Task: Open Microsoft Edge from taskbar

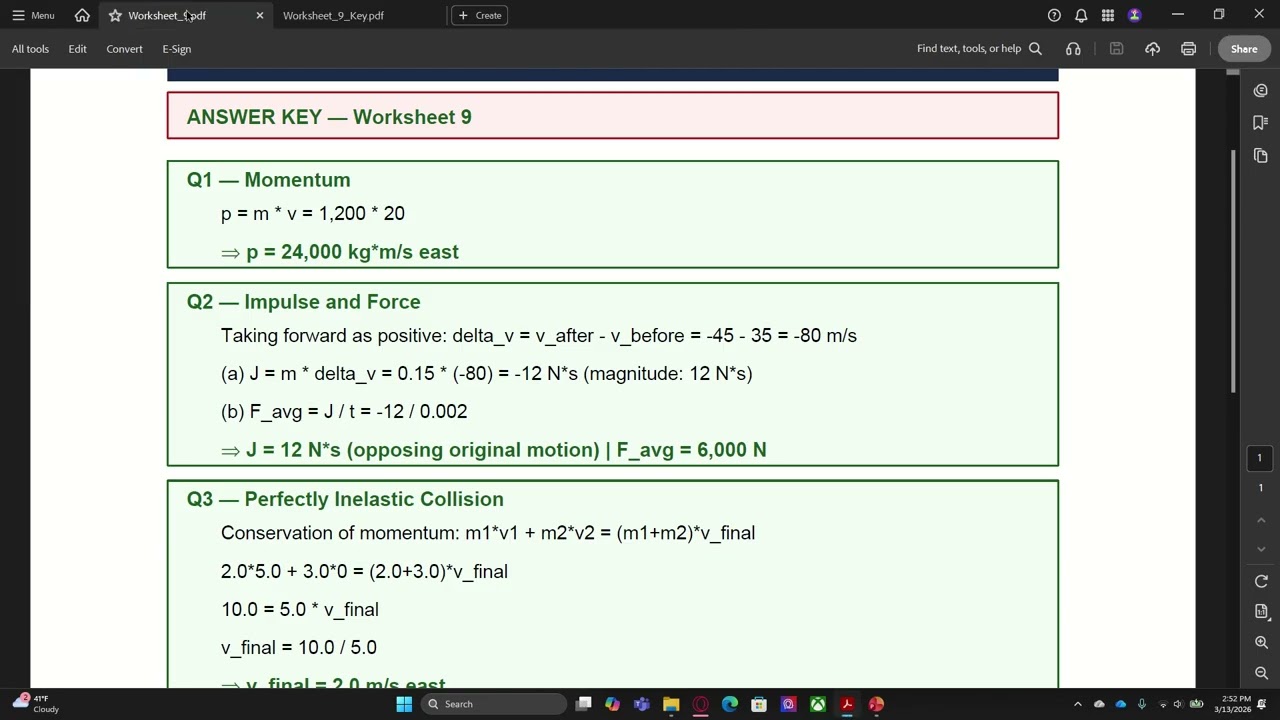Action: [x=730, y=704]
